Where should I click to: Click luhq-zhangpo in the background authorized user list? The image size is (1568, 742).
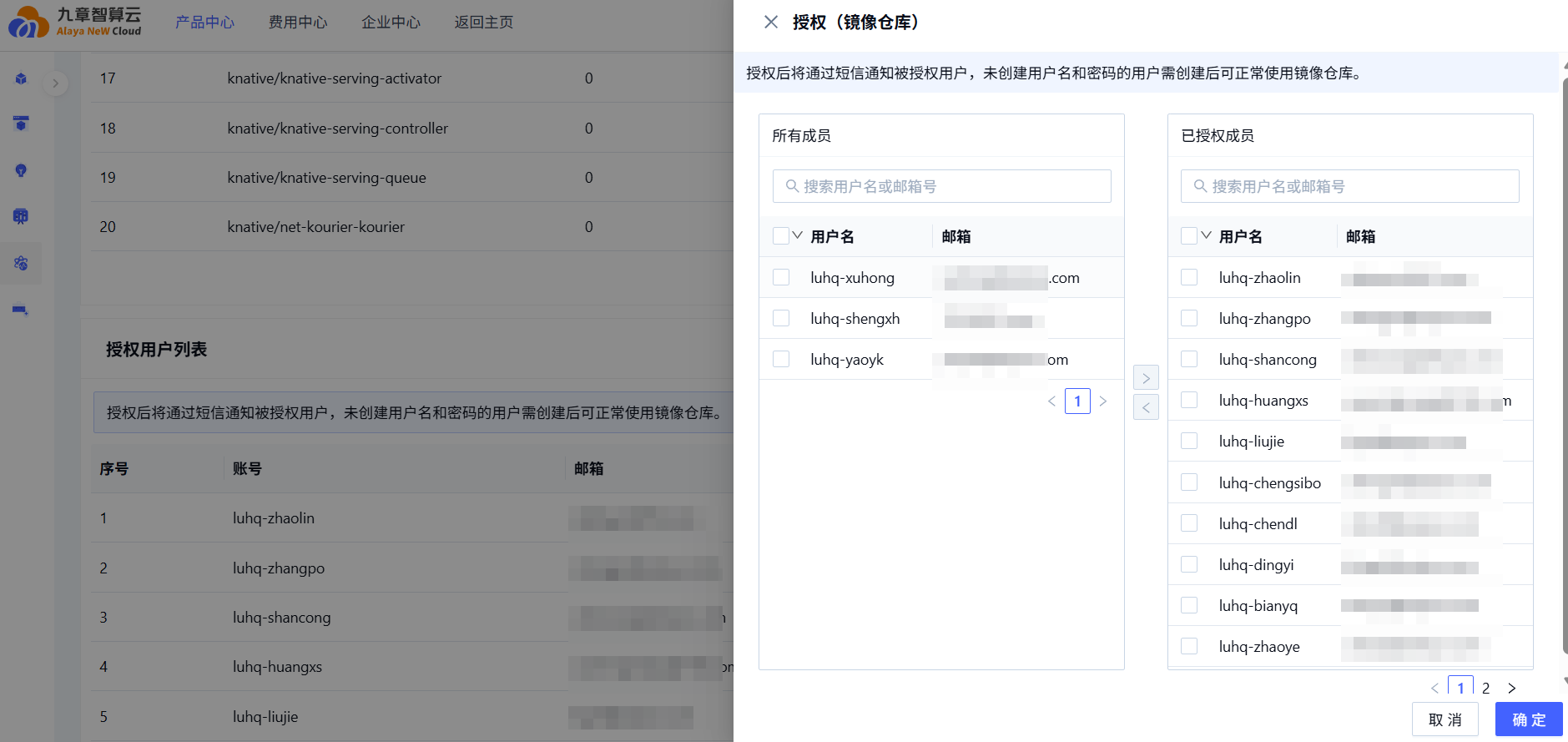coord(279,568)
